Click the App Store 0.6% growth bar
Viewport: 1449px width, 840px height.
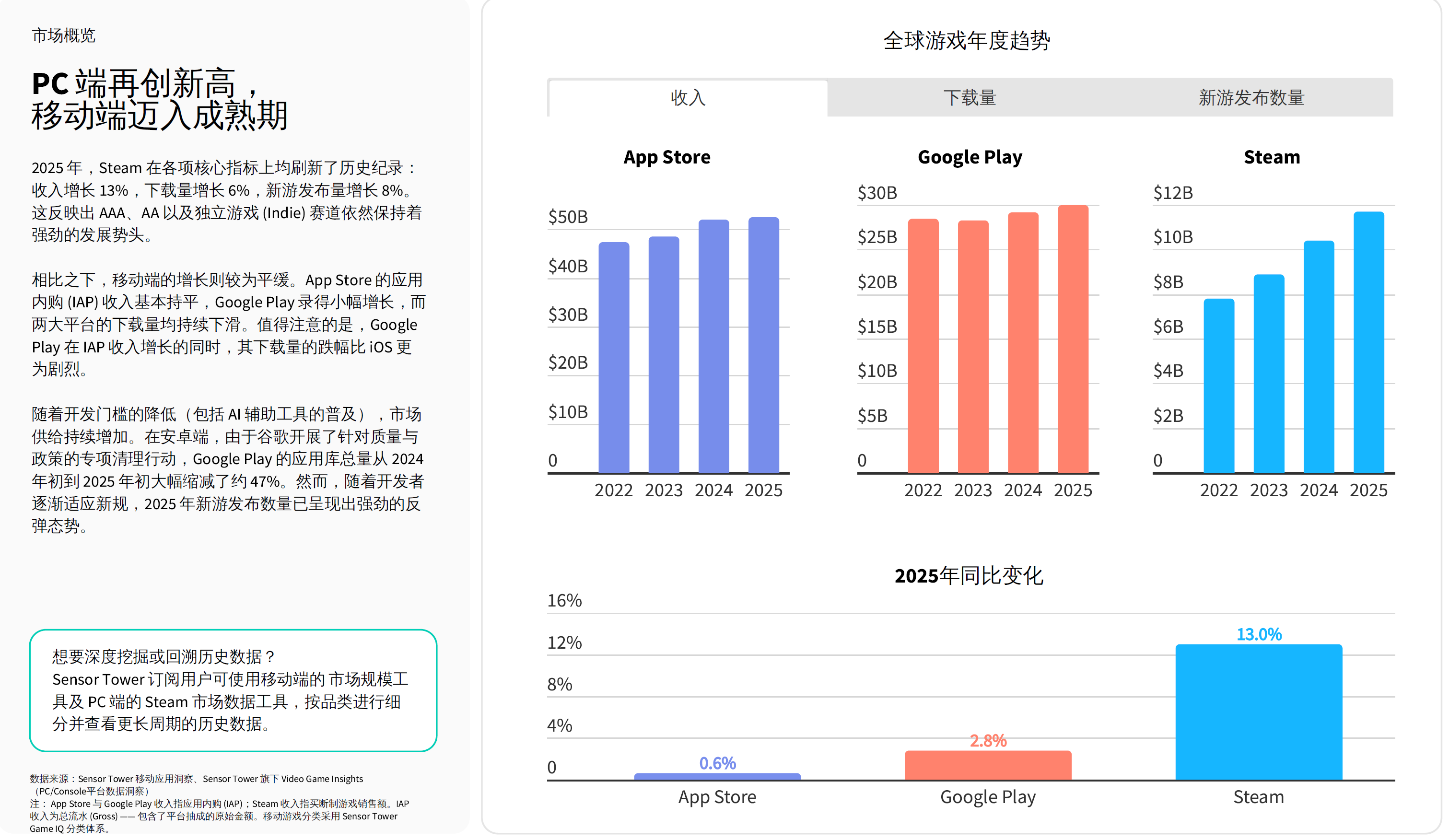[717, 777]
